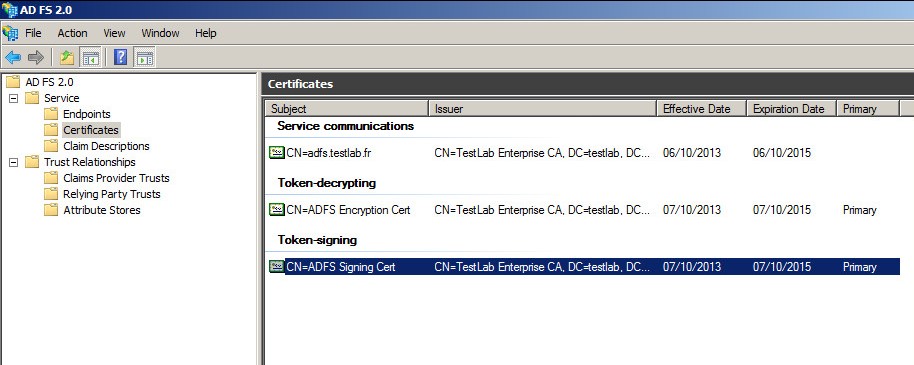Click effective date in Encryption Cert row
This screenshot has width=914, height=365.
(692, 210)
